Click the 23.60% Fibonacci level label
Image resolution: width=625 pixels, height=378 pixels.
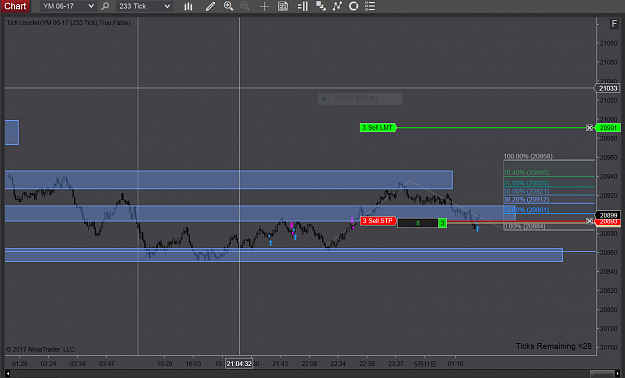(x=526, y=210)
